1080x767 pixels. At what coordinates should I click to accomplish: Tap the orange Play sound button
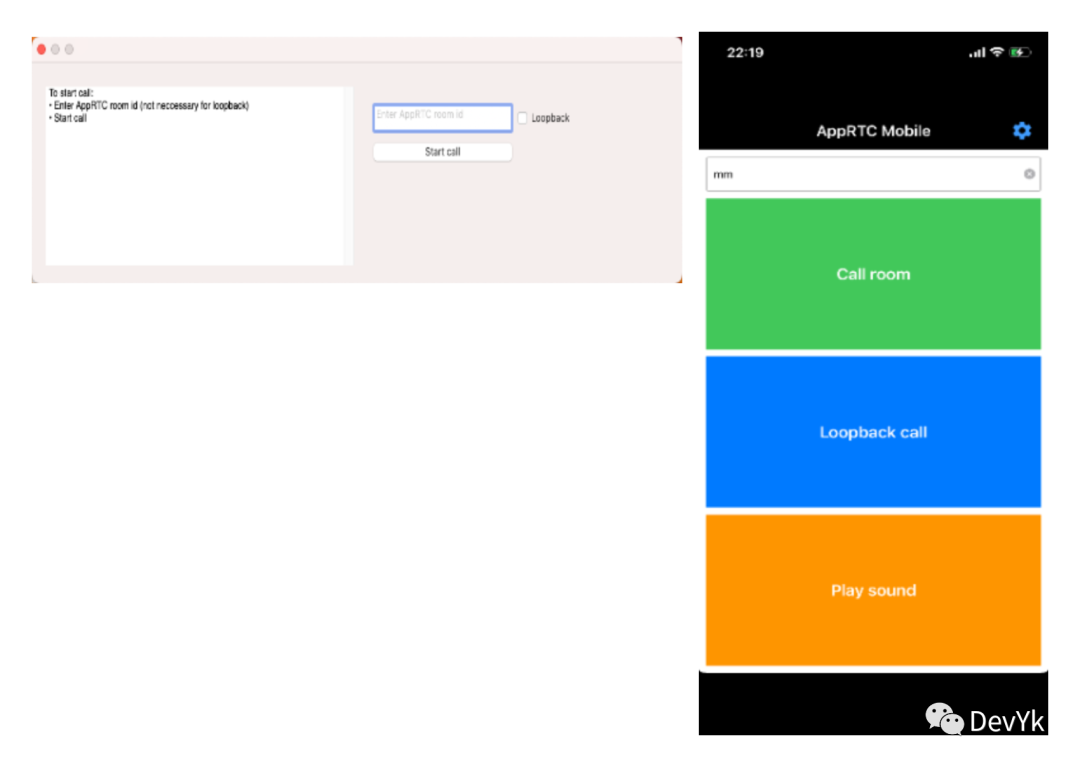pos(873,590)
